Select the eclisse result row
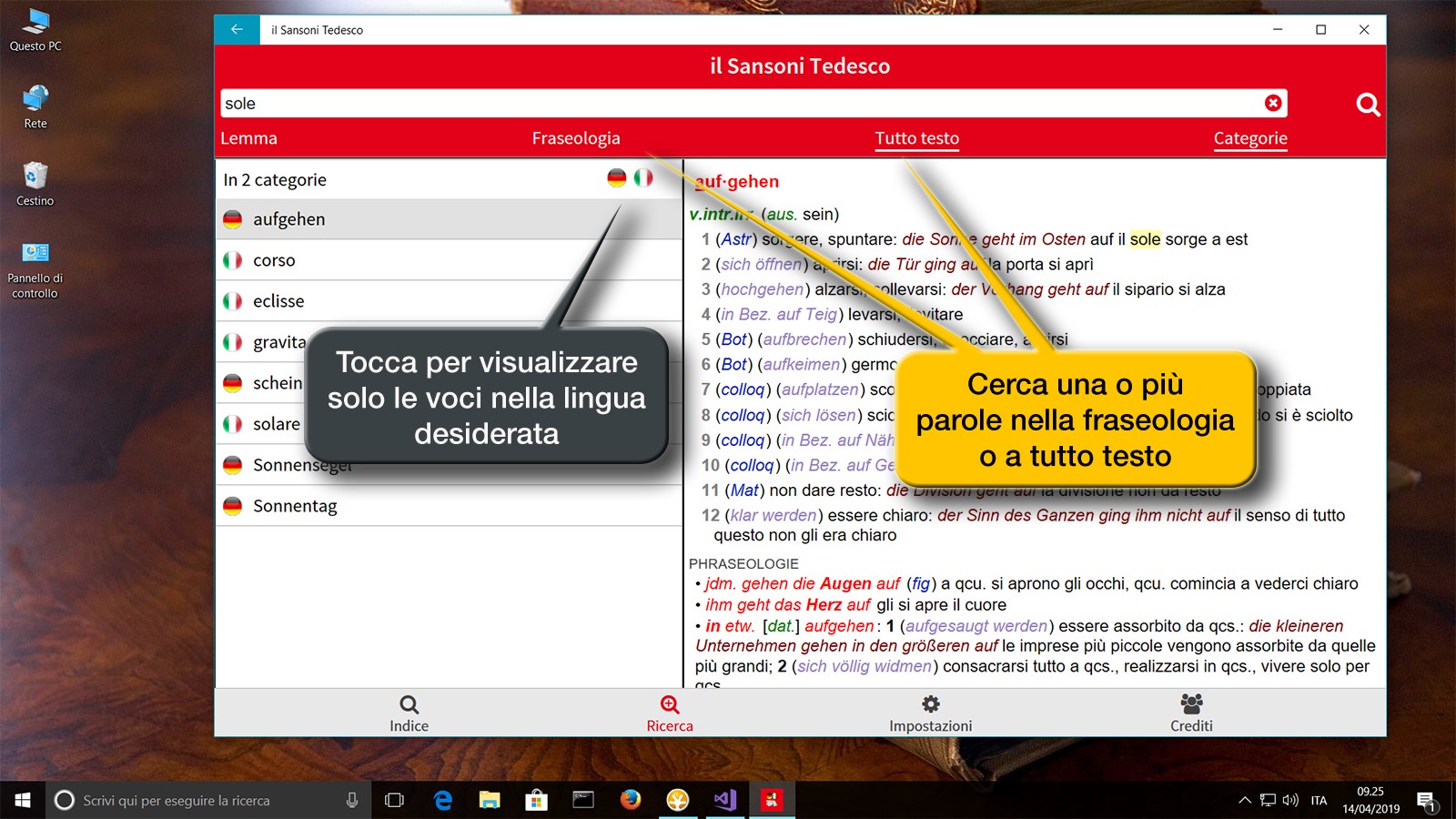Viewport: 1456px width, 819px height. 449,301
